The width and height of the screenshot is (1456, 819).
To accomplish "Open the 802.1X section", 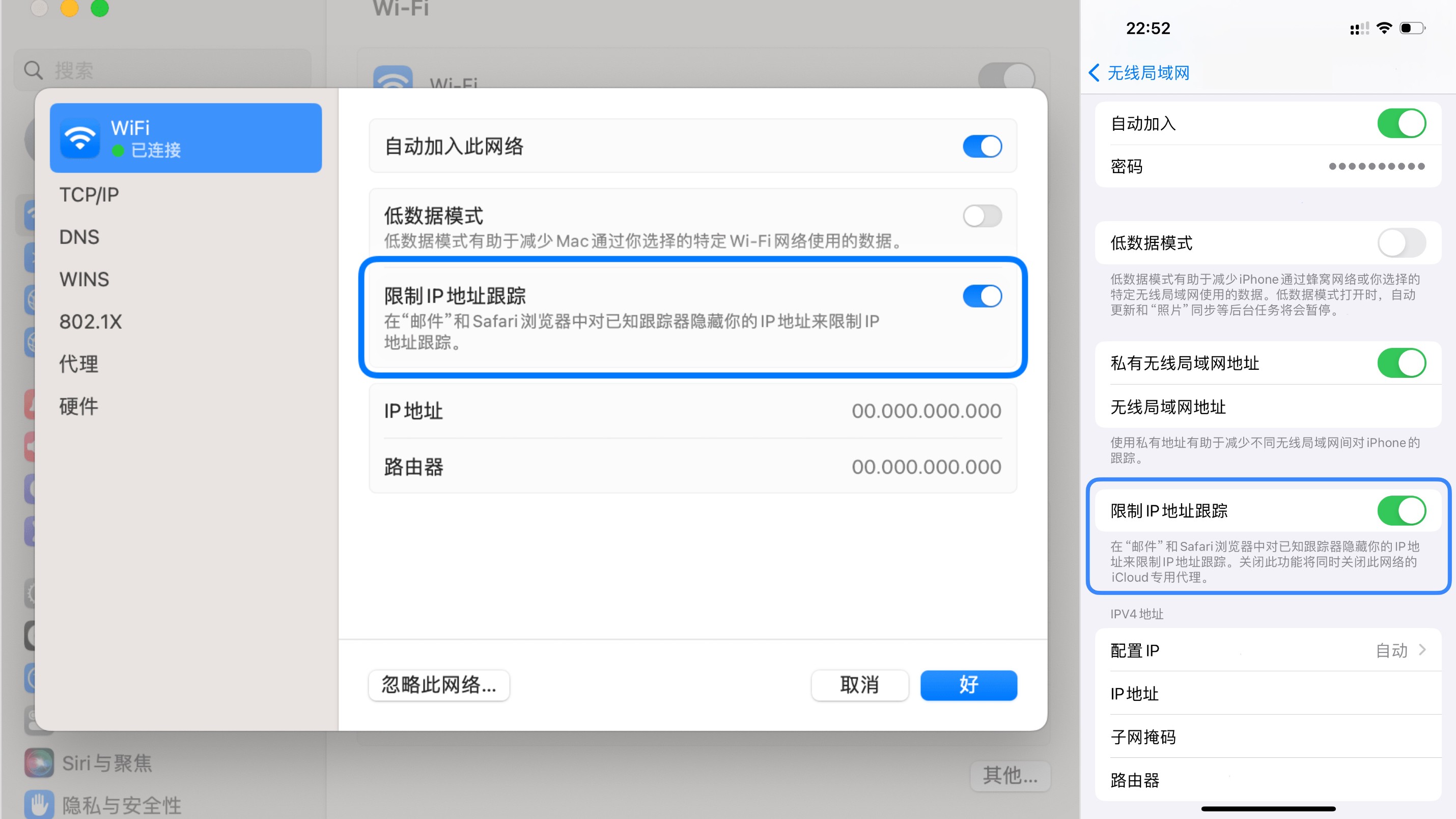I will (91, 322).
